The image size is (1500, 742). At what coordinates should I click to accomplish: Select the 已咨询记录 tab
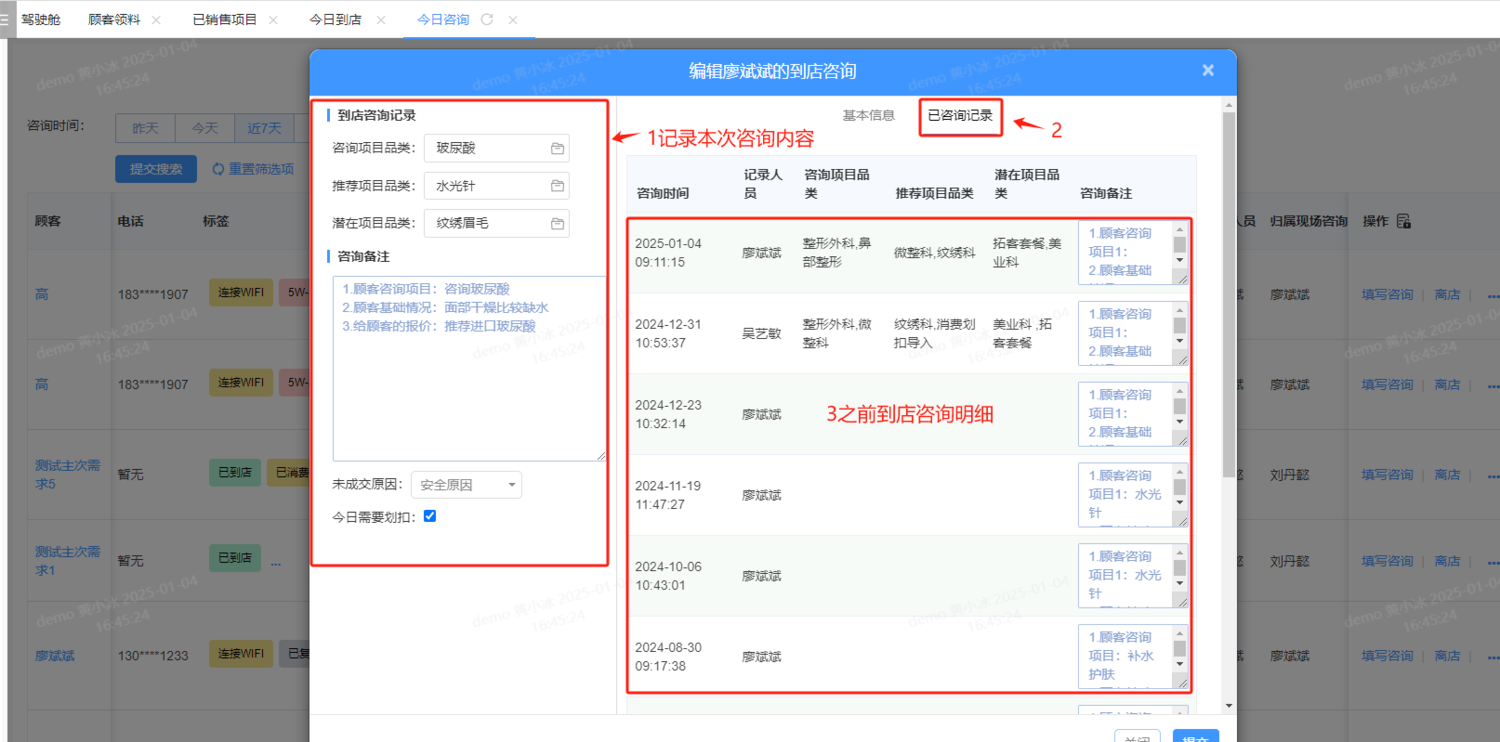(x=960, y=116)
